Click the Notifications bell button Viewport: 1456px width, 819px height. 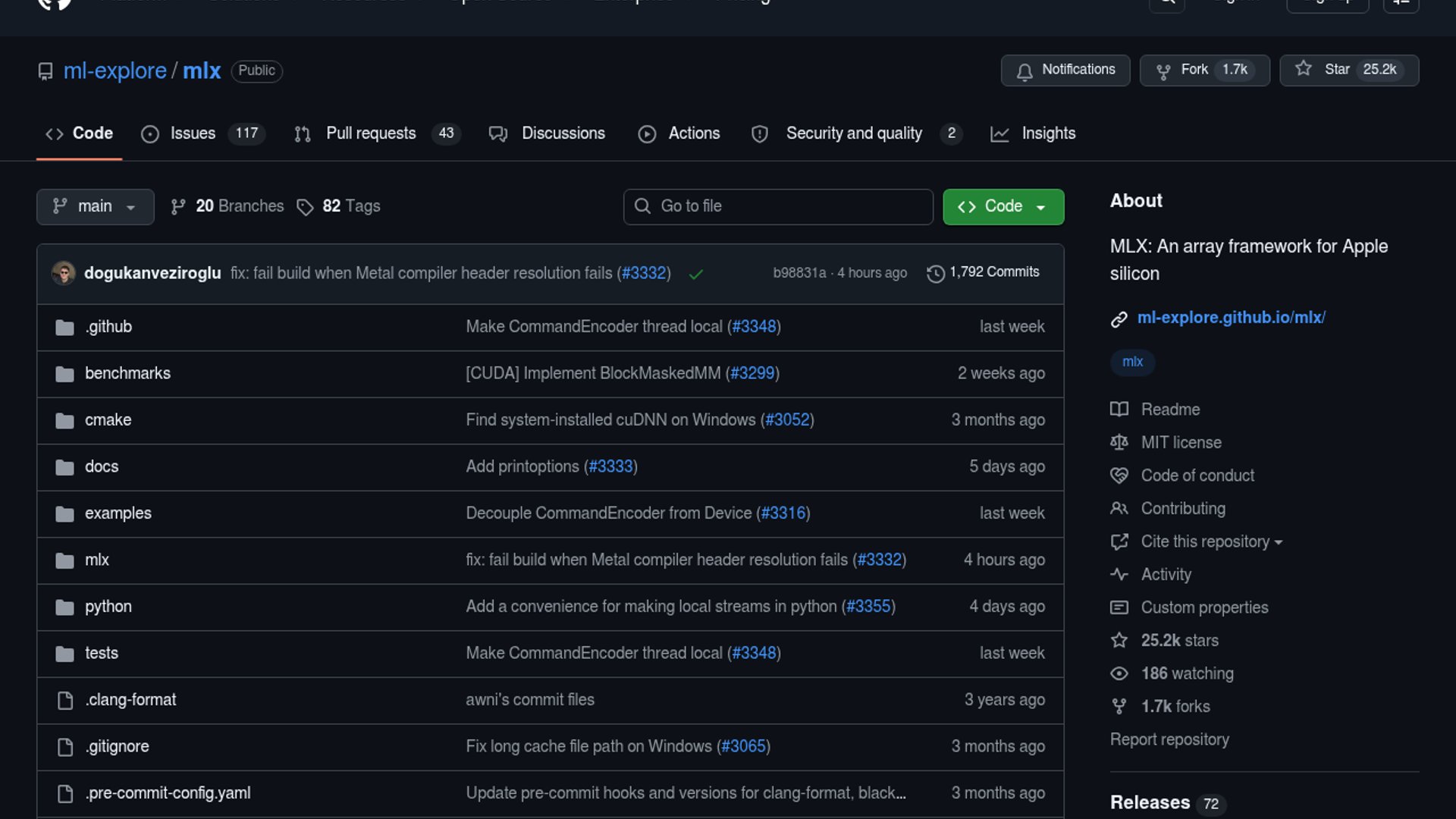[1065, 70]
